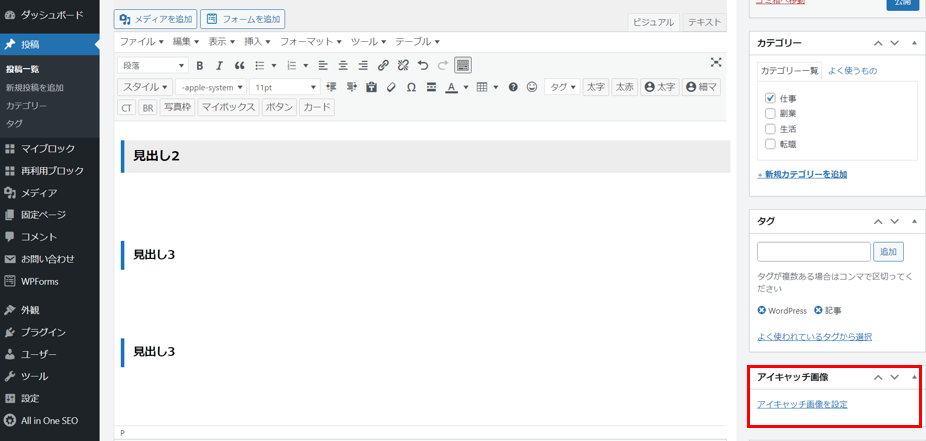Uncheck the 仕事 category
Image resolution: width=926 pixels, height=441 pixels.
[x=770, y=99]
